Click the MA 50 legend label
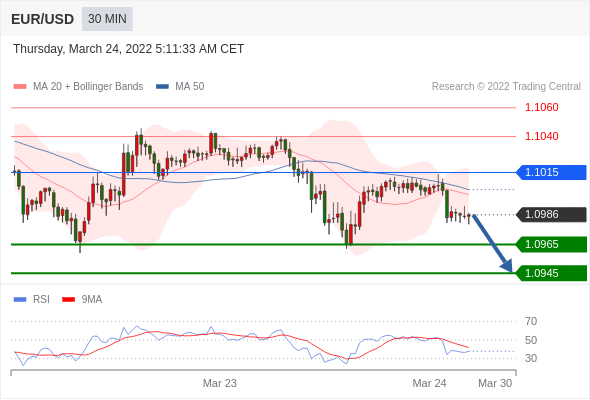The width and height of the screenshot is (590, 400). 190,87
